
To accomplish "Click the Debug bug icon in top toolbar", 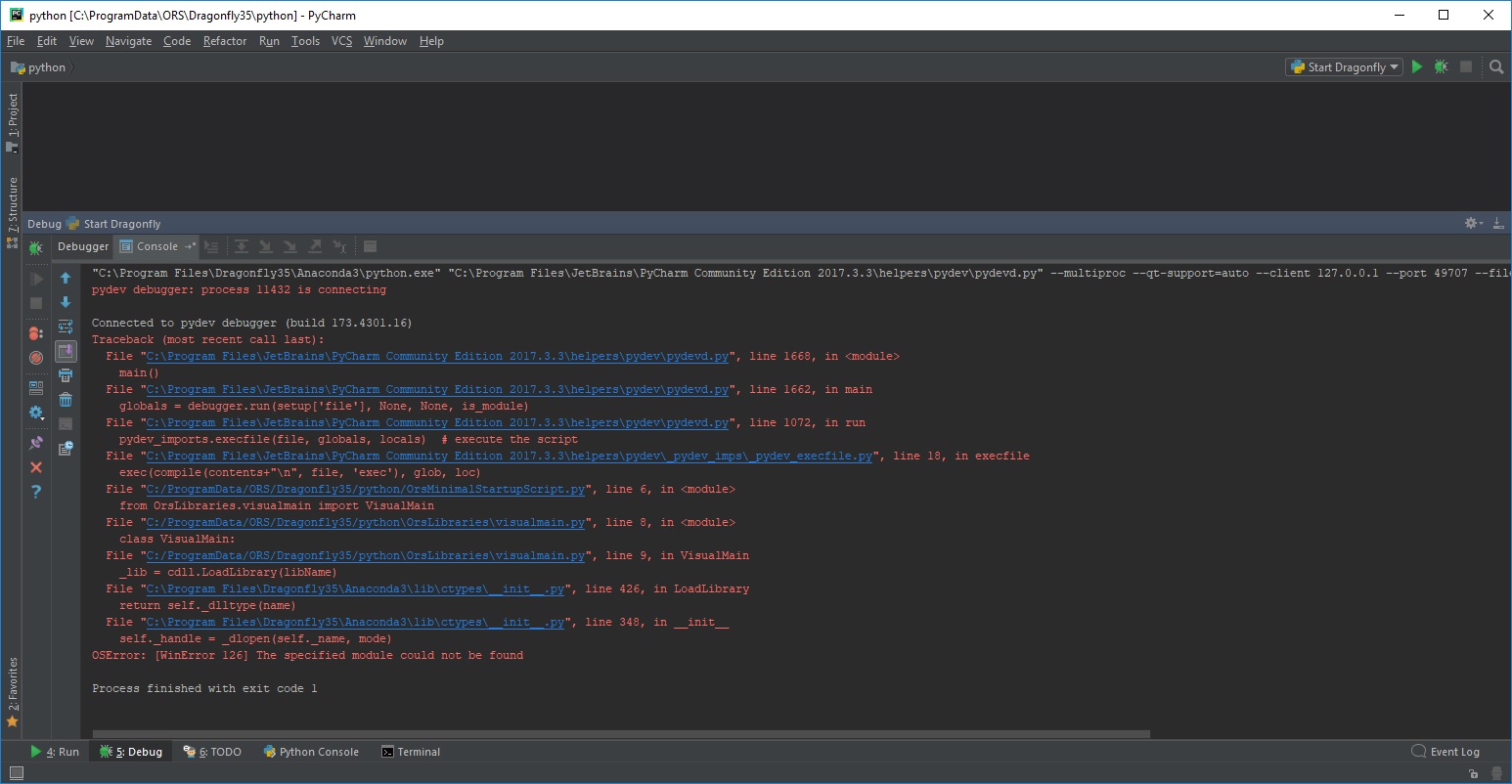I will tap(1441, 66).
